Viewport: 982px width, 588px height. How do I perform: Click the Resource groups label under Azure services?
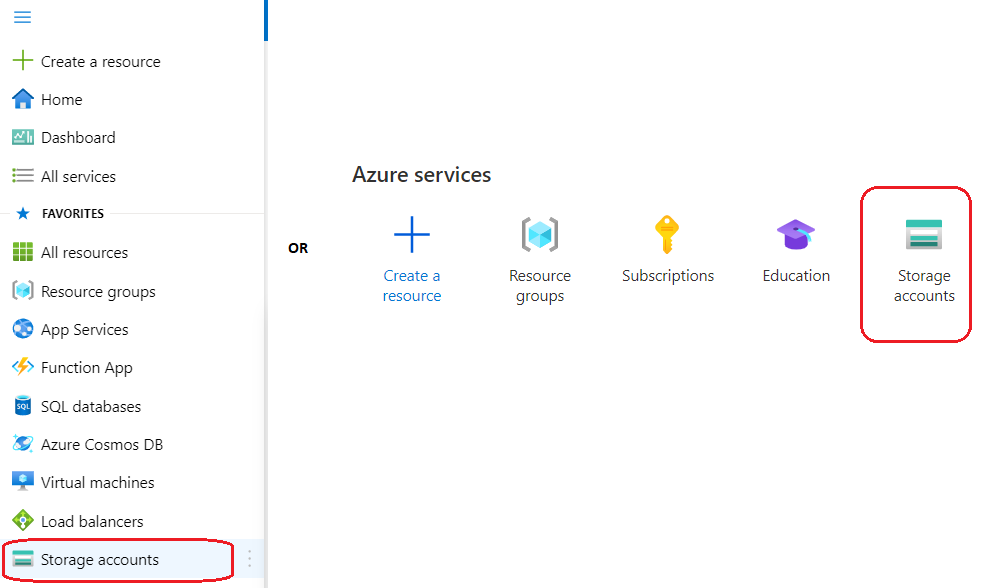(x=540, y=286)
